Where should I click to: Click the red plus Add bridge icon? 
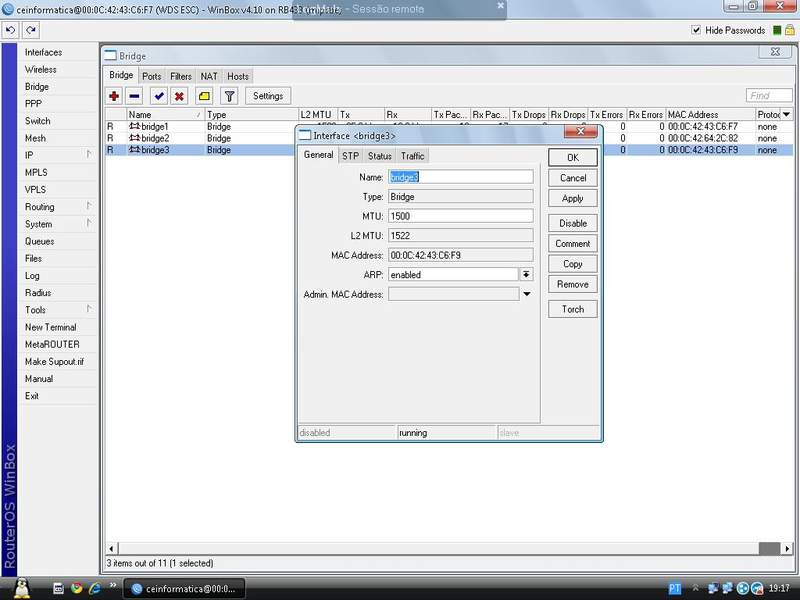(114, 96)
